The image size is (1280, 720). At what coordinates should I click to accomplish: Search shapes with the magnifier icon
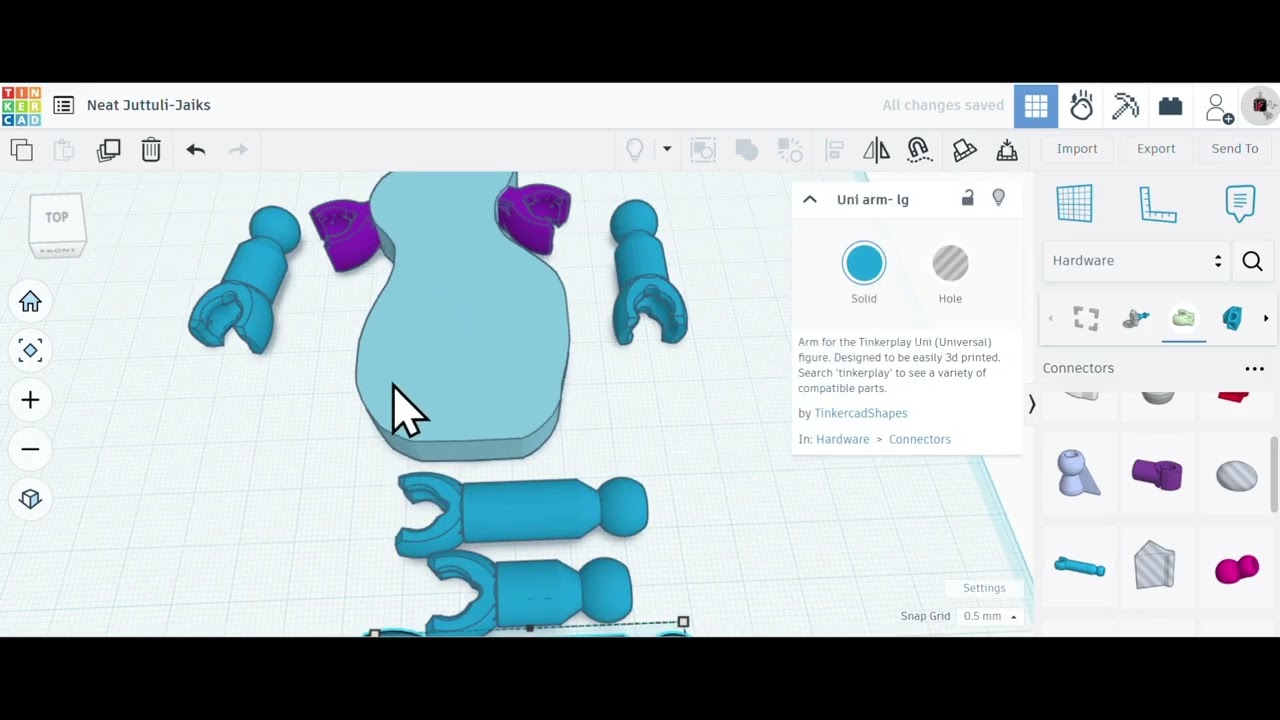[x=1252, y=262]
